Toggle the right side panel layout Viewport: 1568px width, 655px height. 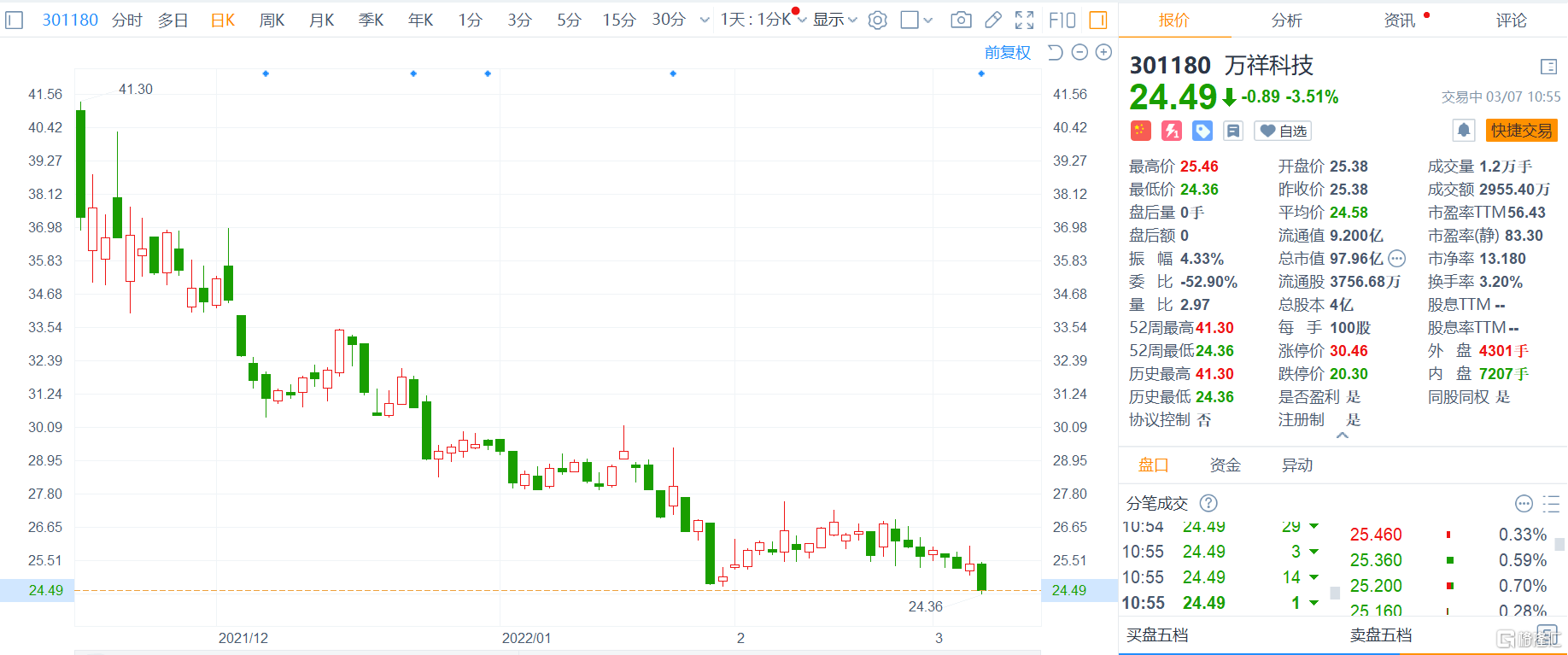coord(1098,20)
